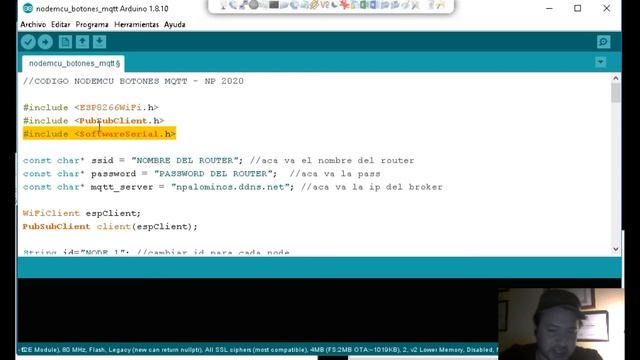The height and width of the screenshot is (360, 640).
Task: Open the Archivo menu
Action: [33, 24]
